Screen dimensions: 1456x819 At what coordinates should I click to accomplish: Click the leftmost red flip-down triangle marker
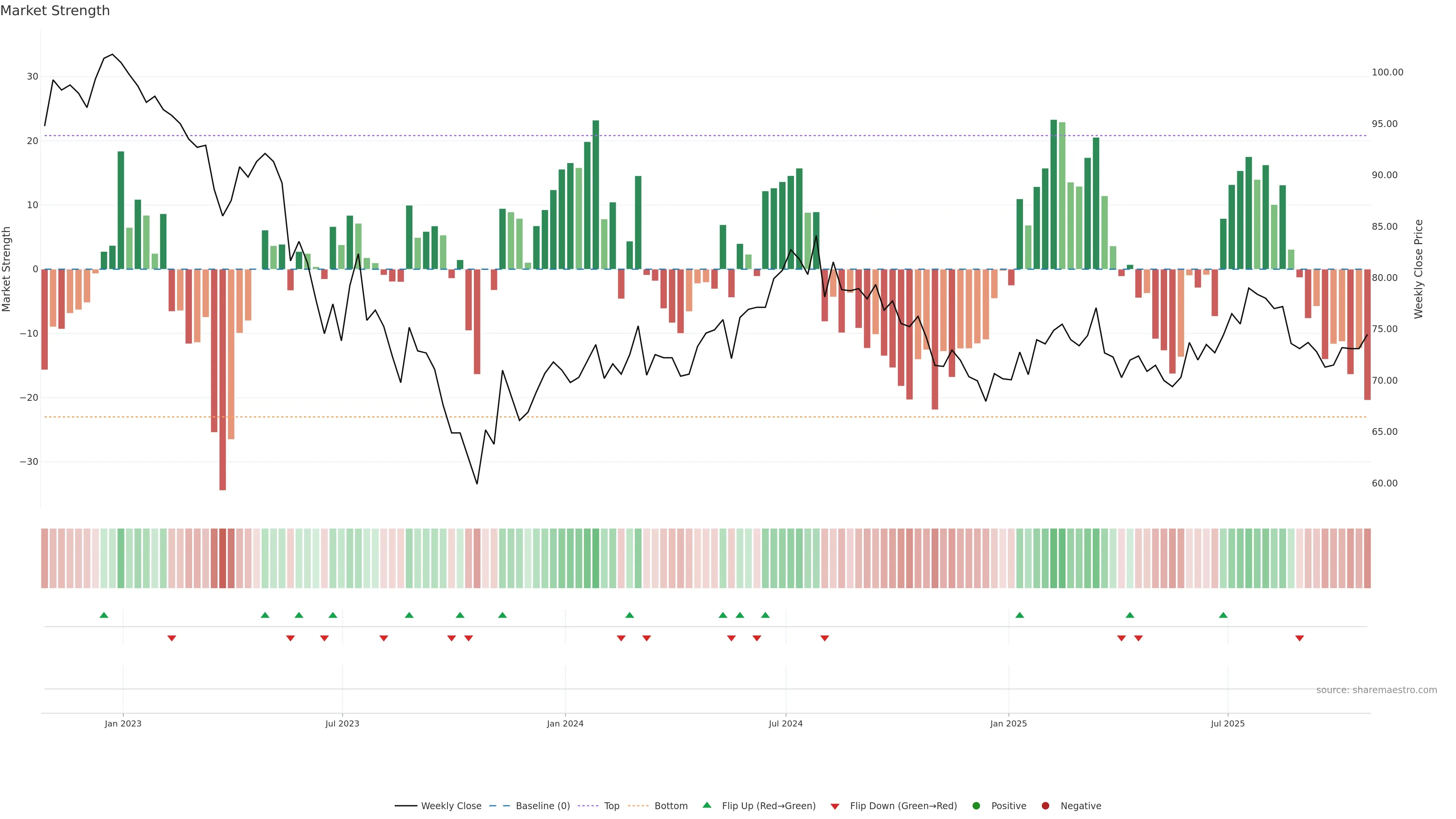(x=172, y=638)
